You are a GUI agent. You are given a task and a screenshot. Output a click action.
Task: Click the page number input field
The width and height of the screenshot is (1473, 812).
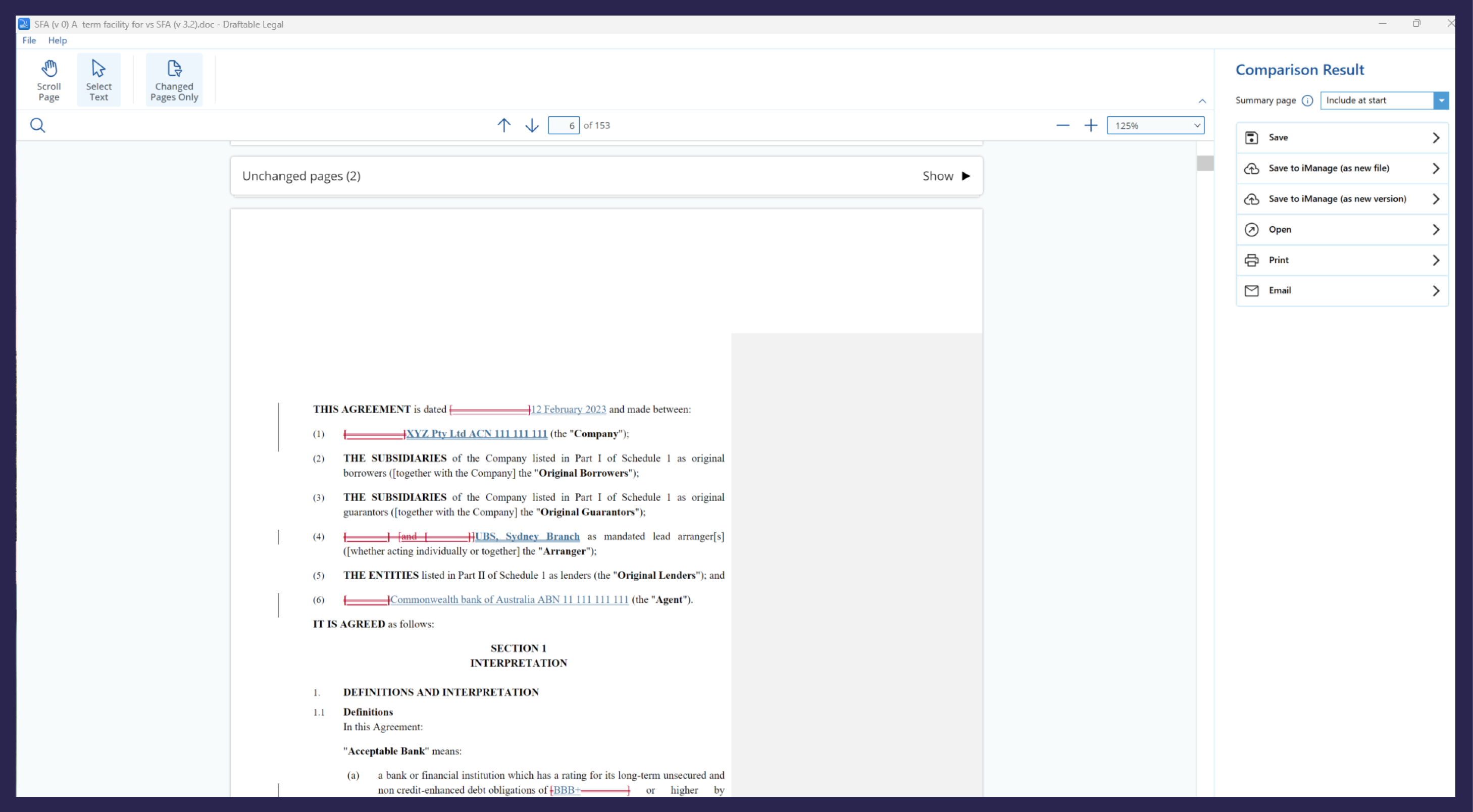tap(564, 125)
